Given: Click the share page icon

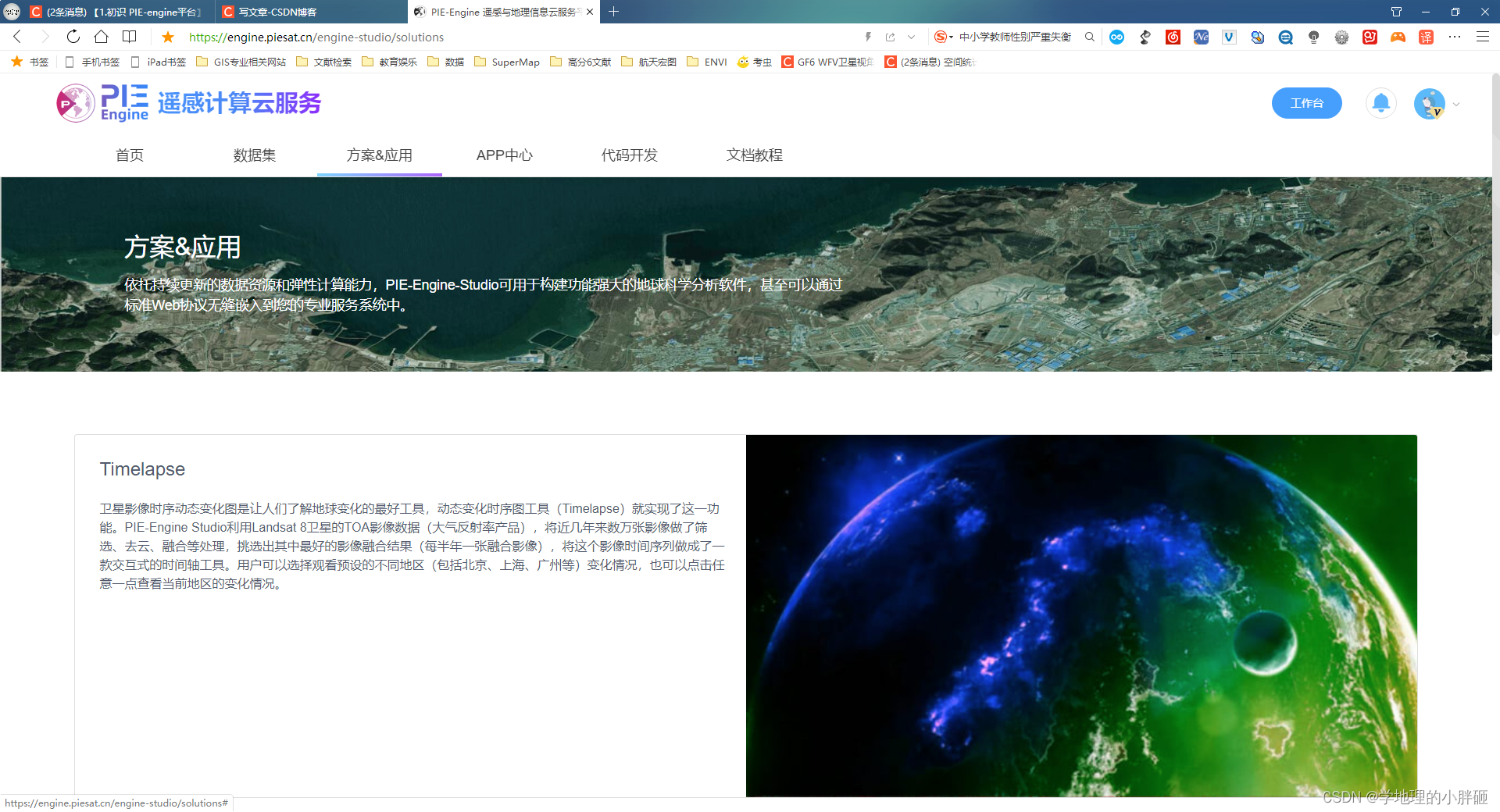Looking at the screenshot, I should [x=890, y=37].
